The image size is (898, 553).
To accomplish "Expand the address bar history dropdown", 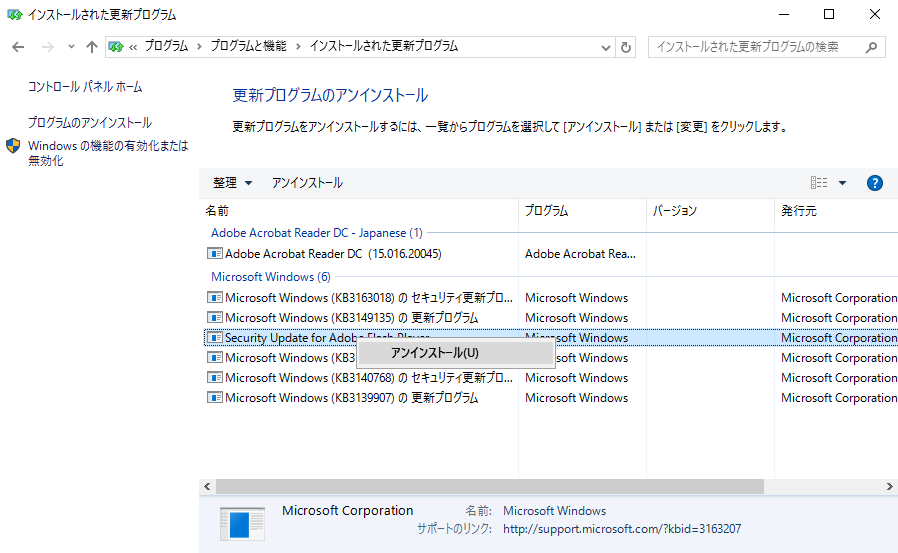I will click(606, 47).
